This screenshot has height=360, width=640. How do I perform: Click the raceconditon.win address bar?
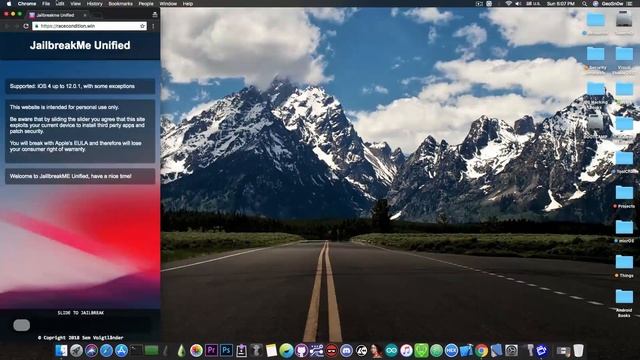pyautogui.click(x=89, y=26)
